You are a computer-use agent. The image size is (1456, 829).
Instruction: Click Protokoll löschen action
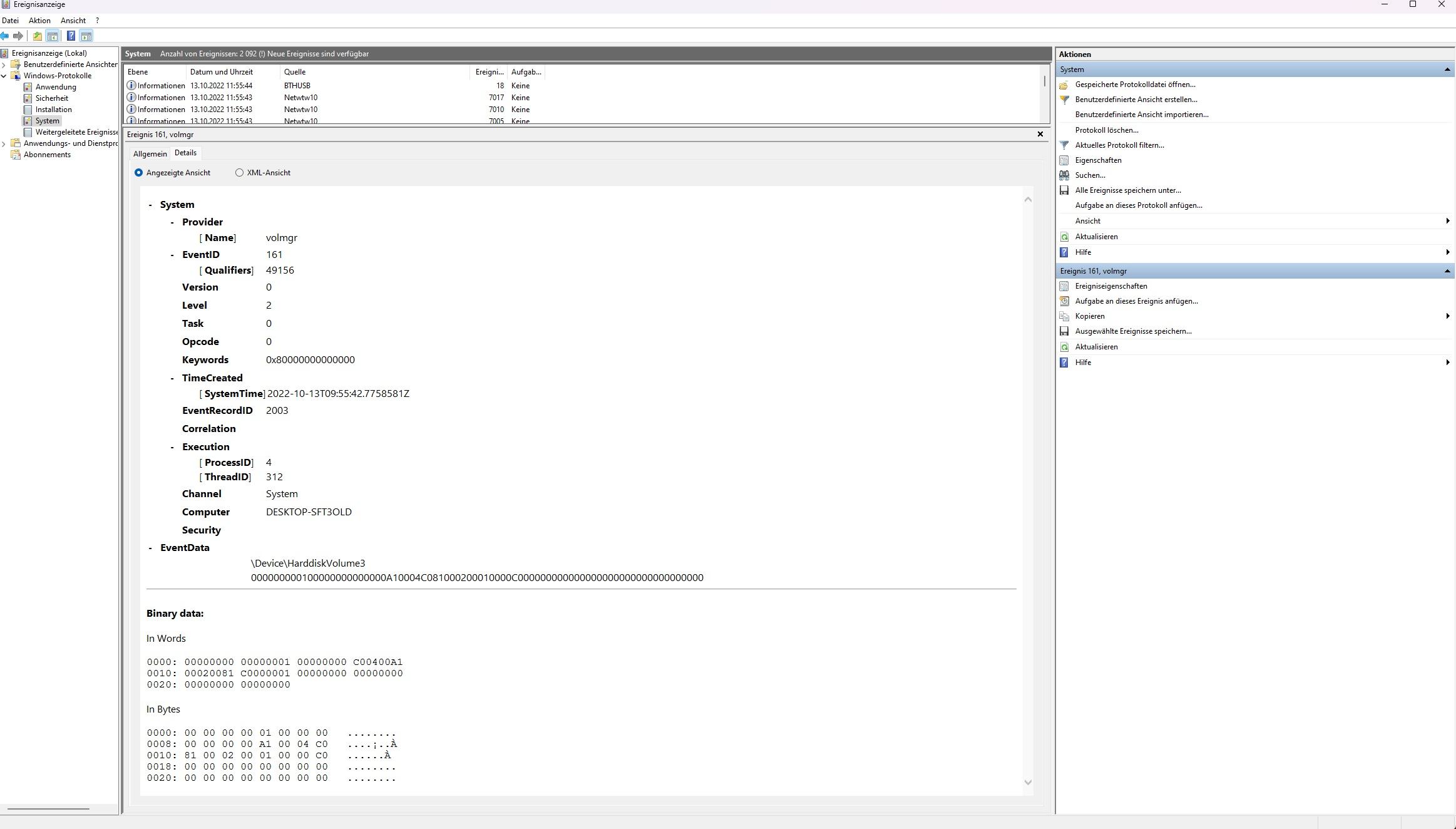point(1106,130)
